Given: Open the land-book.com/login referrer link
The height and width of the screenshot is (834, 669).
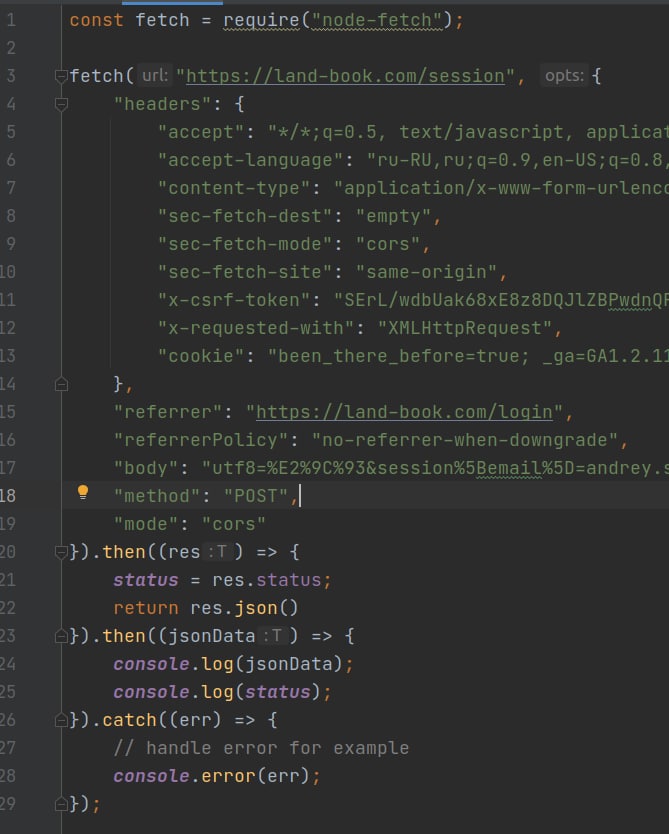Looking at the screenshot, I should point(404,412).
